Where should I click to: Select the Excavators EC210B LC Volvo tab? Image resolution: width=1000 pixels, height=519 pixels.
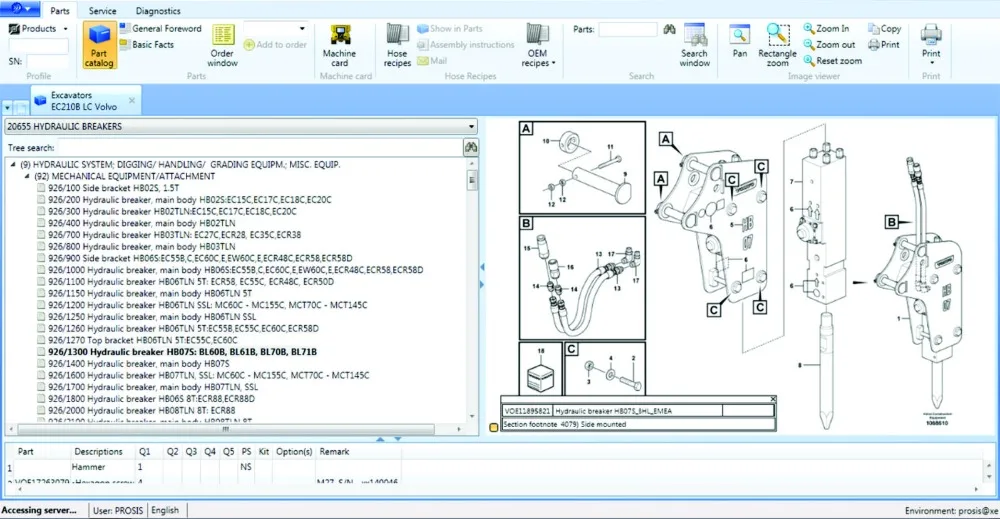coord(84,101)
